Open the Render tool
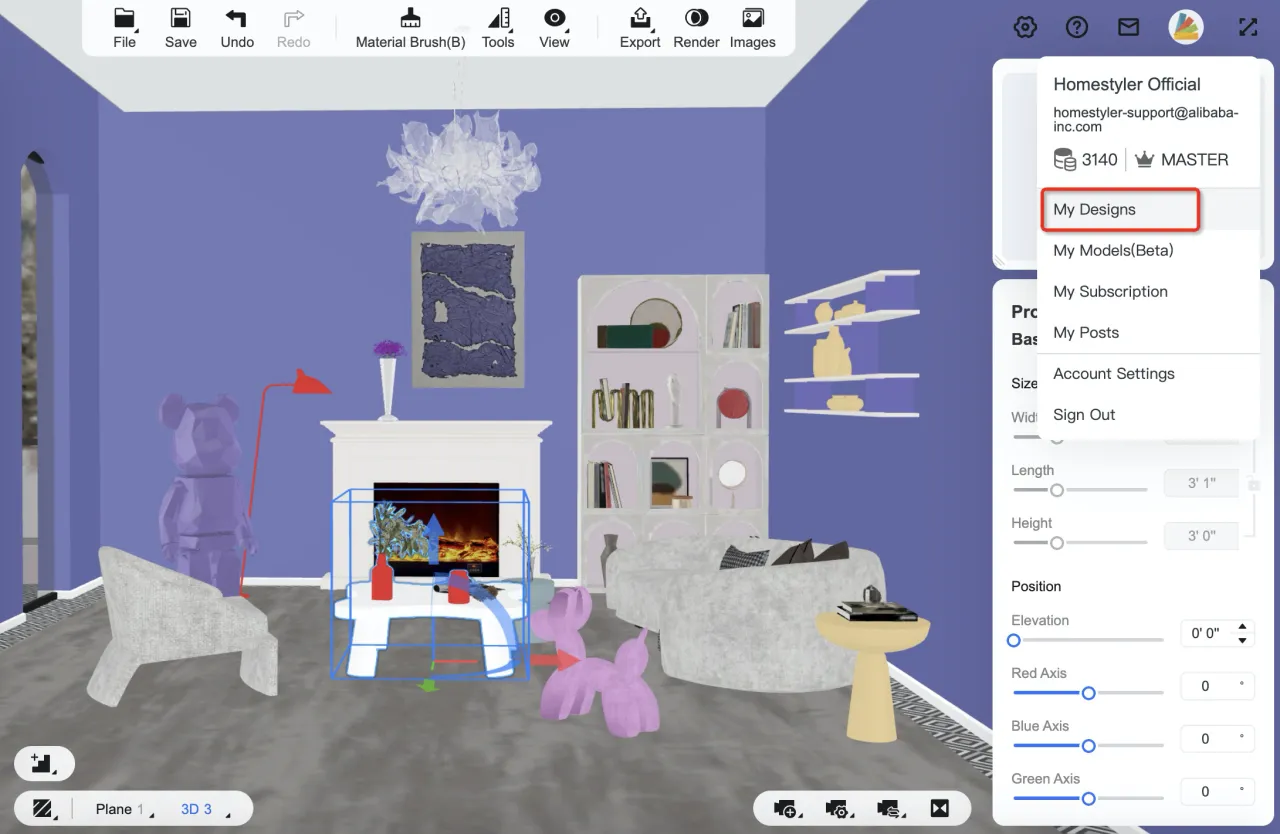The width and height of the screenshot is (1280, 834). (x=696, y=27)
